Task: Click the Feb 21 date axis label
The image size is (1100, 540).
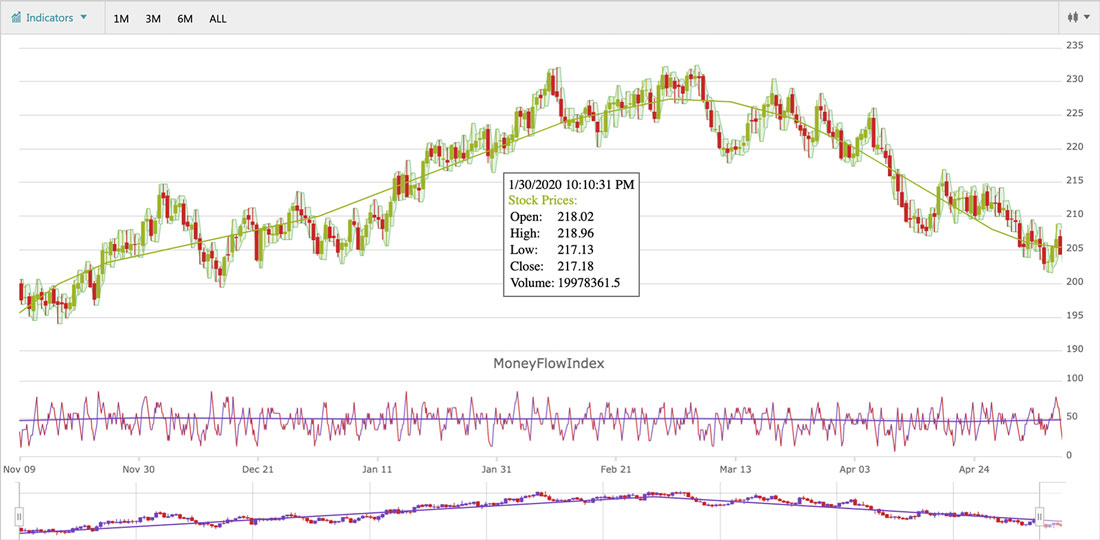Action: [616, 468]
